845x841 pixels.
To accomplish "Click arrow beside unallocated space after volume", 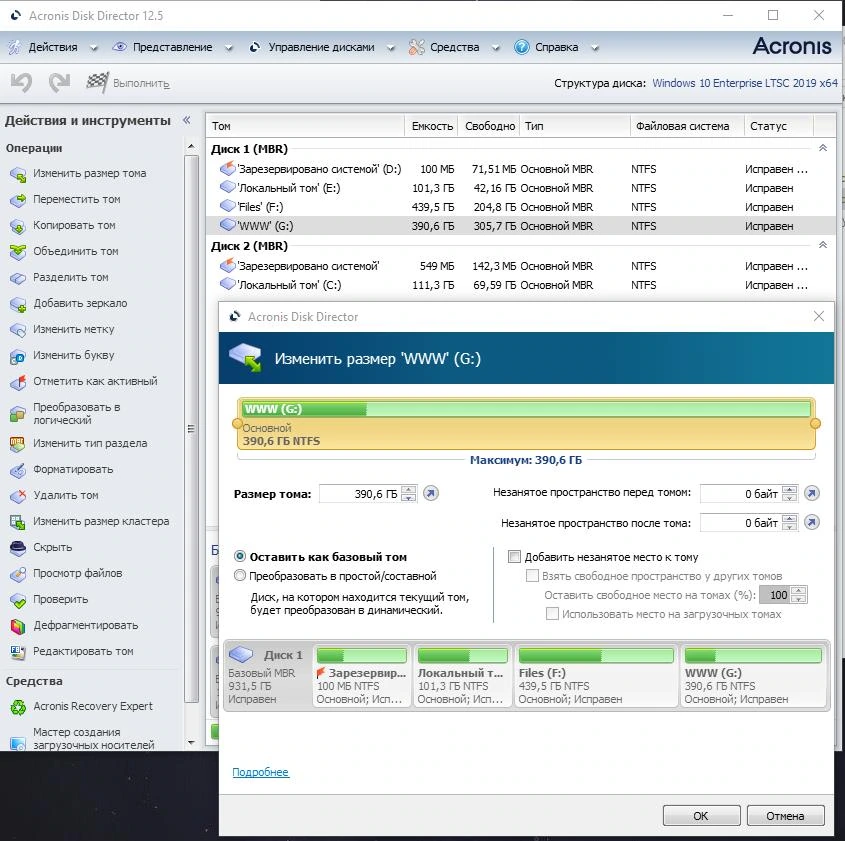I will pos(812,522).
